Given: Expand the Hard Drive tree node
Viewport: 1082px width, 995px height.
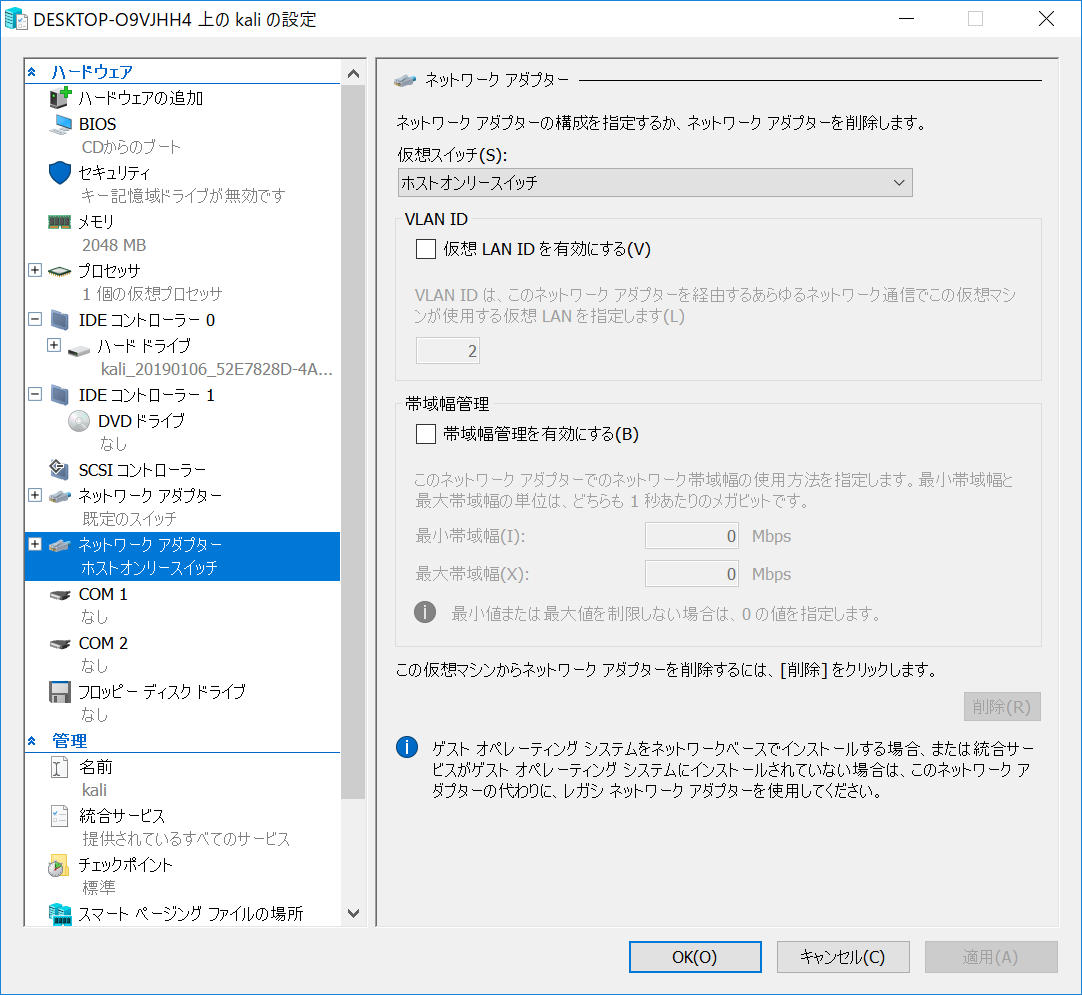Looking at the screenshot, I should [54, 345].
